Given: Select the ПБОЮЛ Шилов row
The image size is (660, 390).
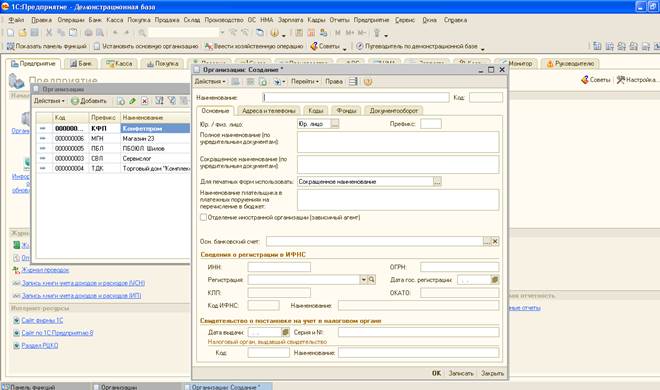Looking at the screenshot, I should pos(113,149).
